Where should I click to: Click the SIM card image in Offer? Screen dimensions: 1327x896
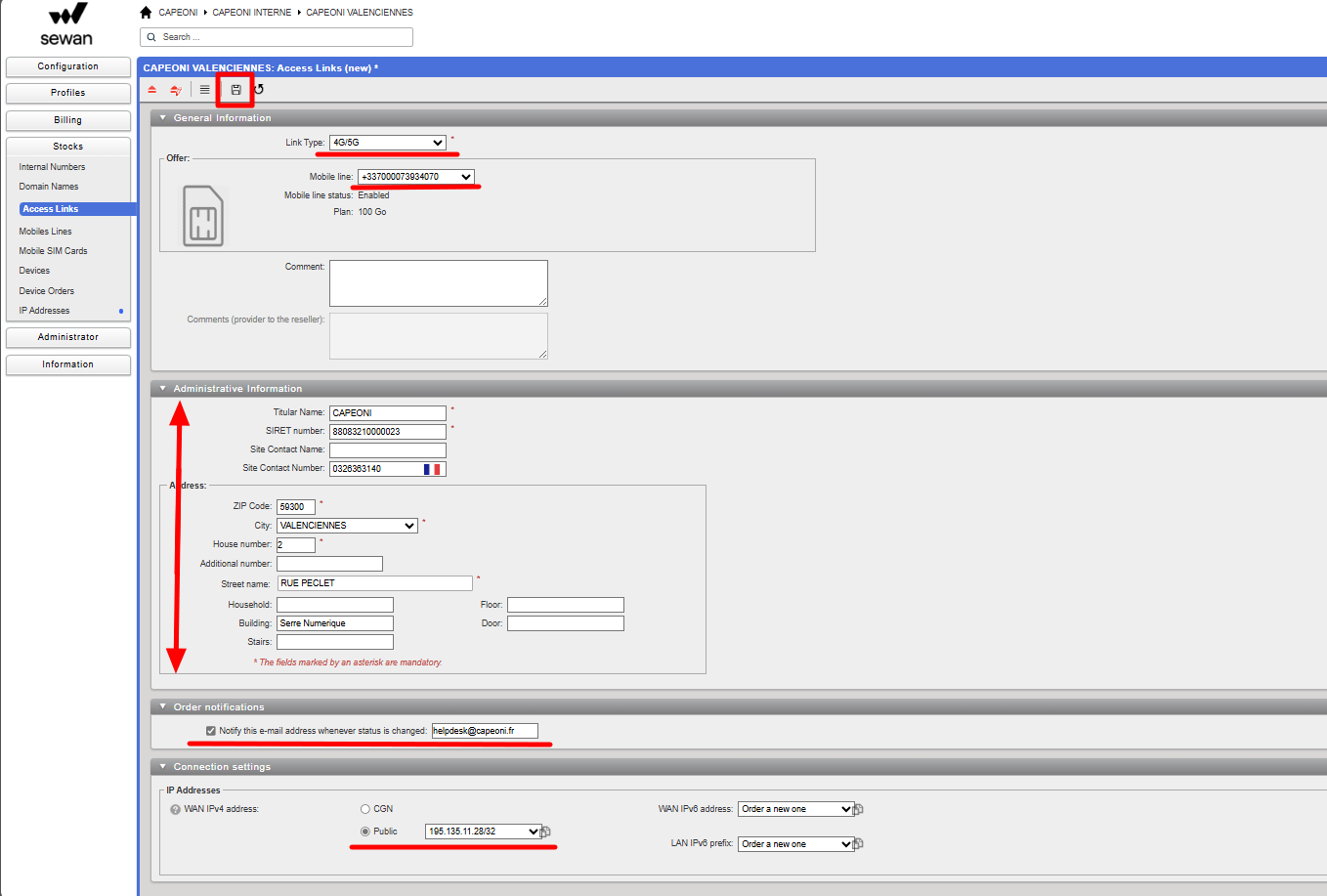tap(203, 216)
